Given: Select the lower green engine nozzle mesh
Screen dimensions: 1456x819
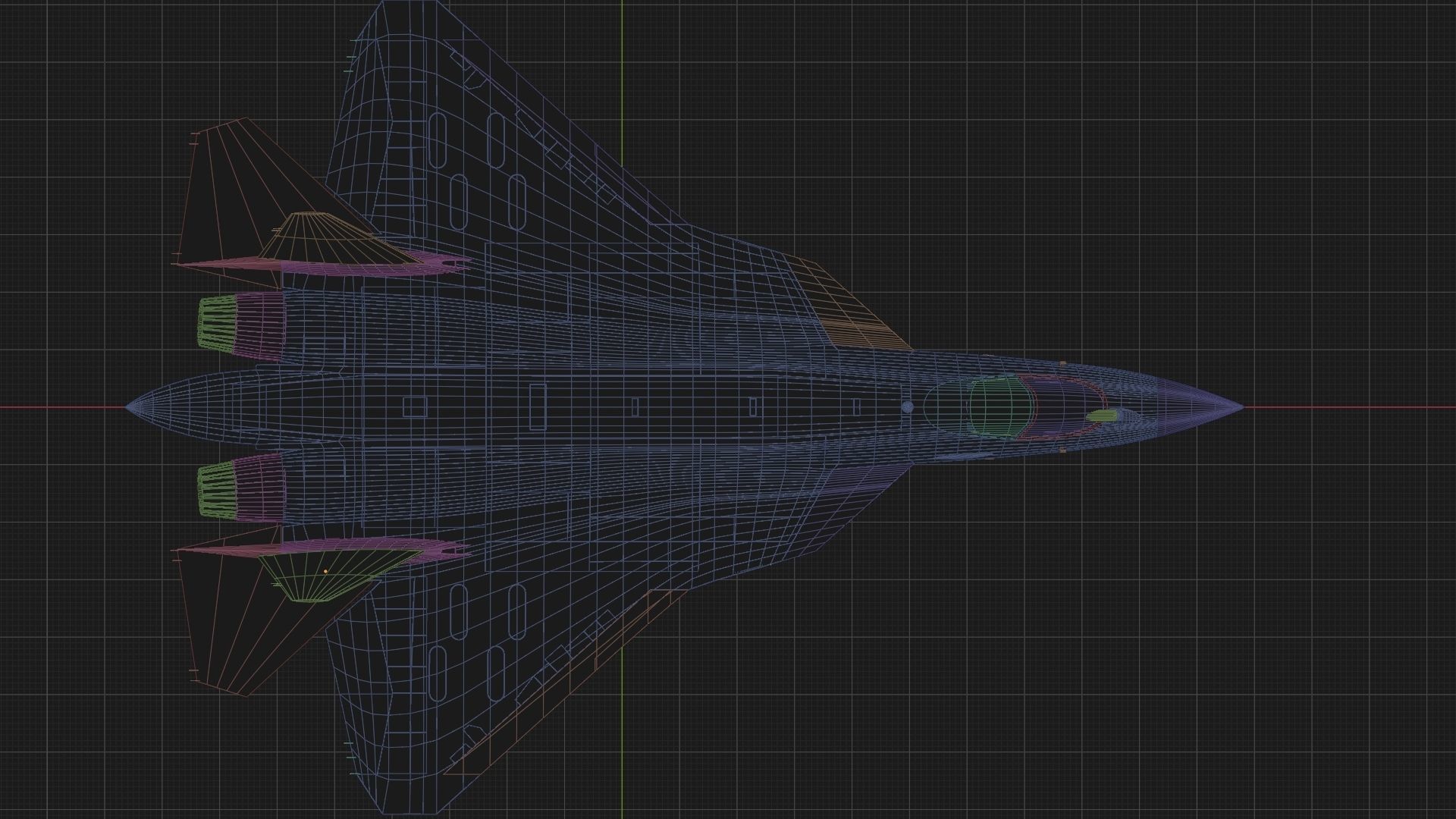Looking at the screenshot, I should coord(217,491).
